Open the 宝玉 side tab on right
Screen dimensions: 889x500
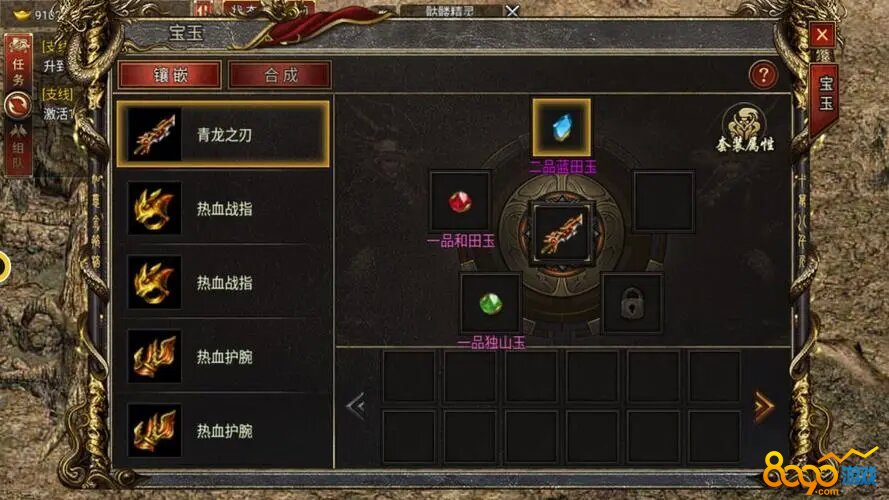[x=826, y=96]
